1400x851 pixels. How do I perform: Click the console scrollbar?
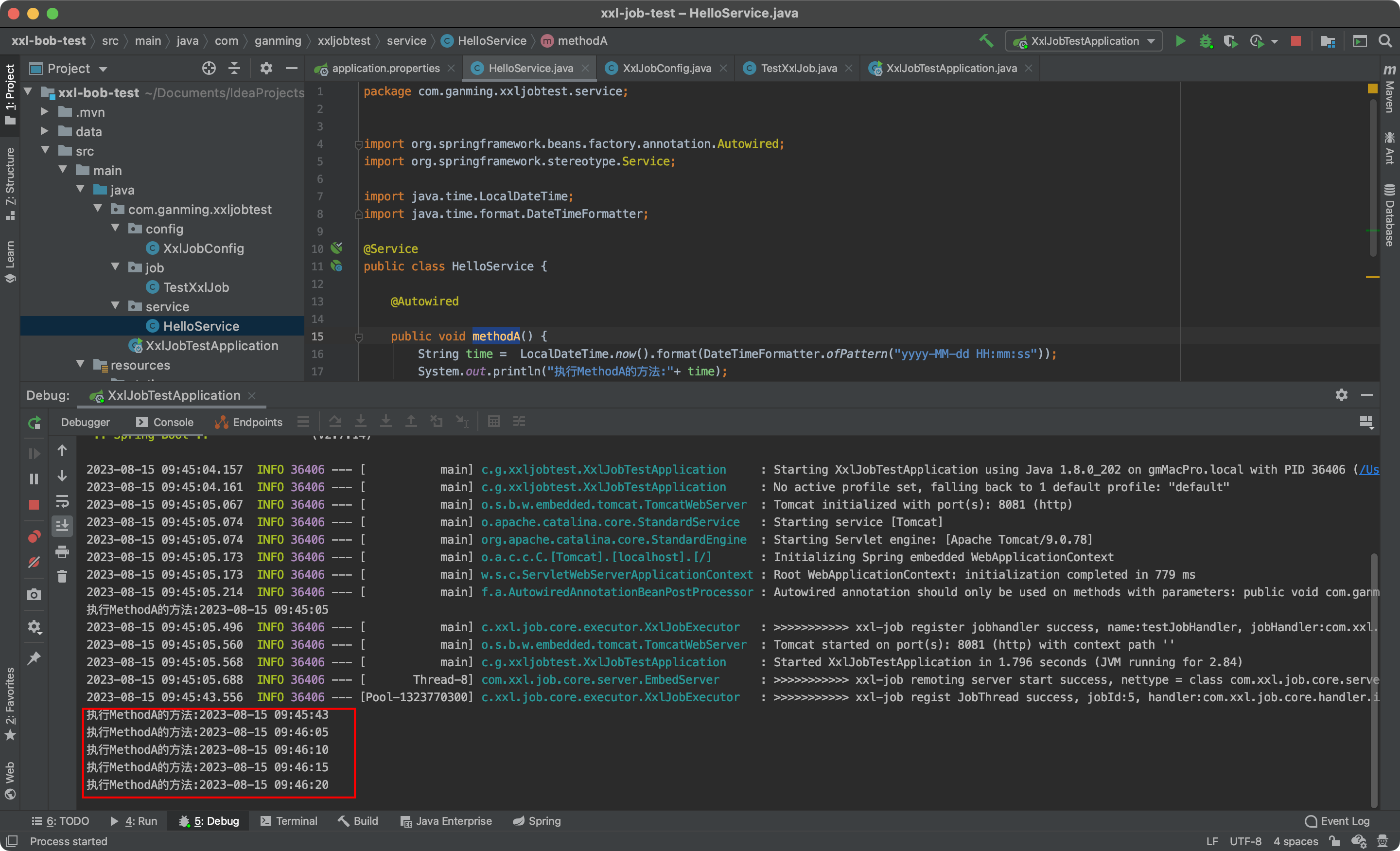point(1373,679)
